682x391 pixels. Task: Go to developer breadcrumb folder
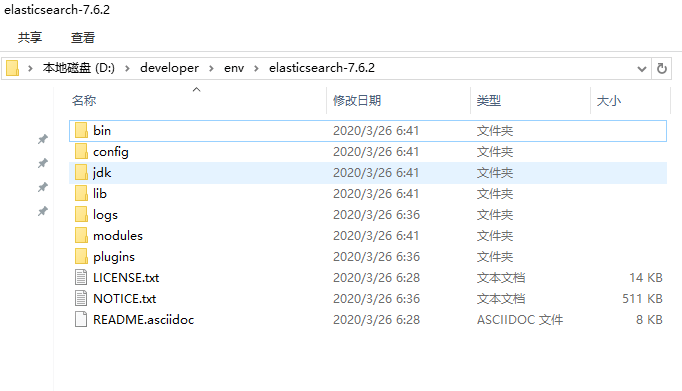[169, 68]
